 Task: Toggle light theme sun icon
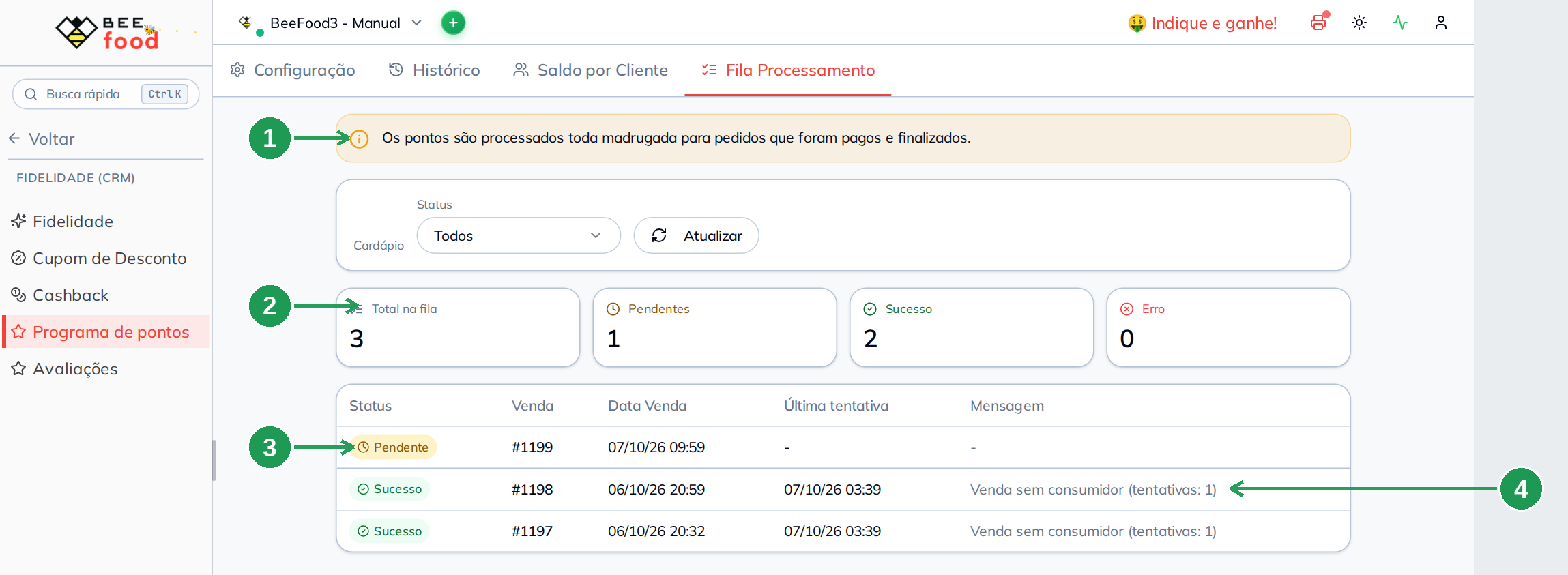point(1359,23)
